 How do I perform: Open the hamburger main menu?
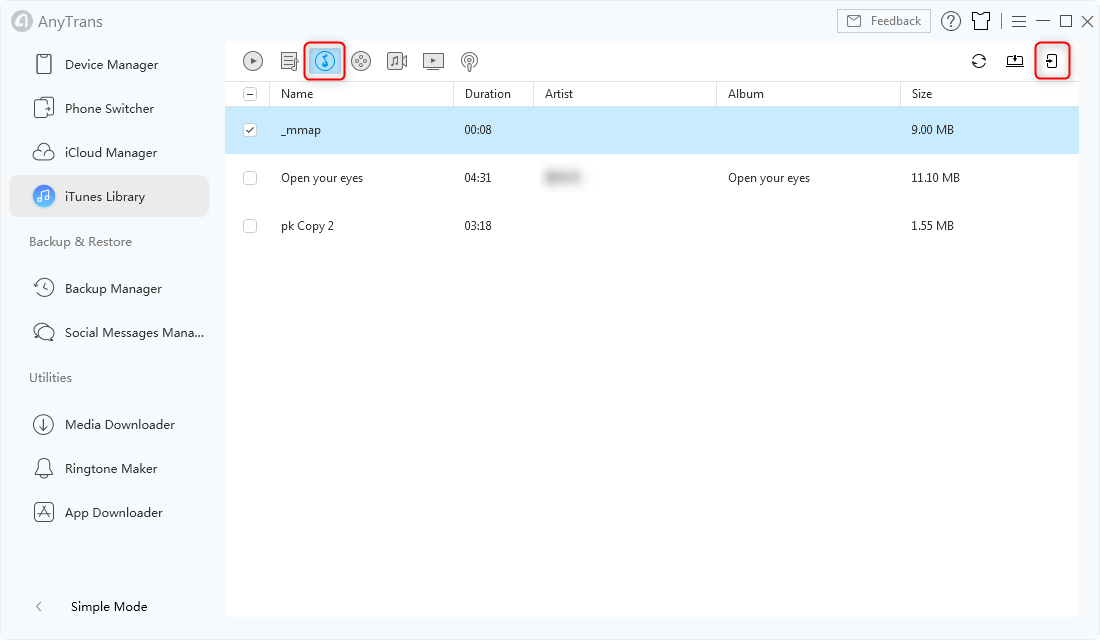pyautogui.click(x=1019, y=22)
